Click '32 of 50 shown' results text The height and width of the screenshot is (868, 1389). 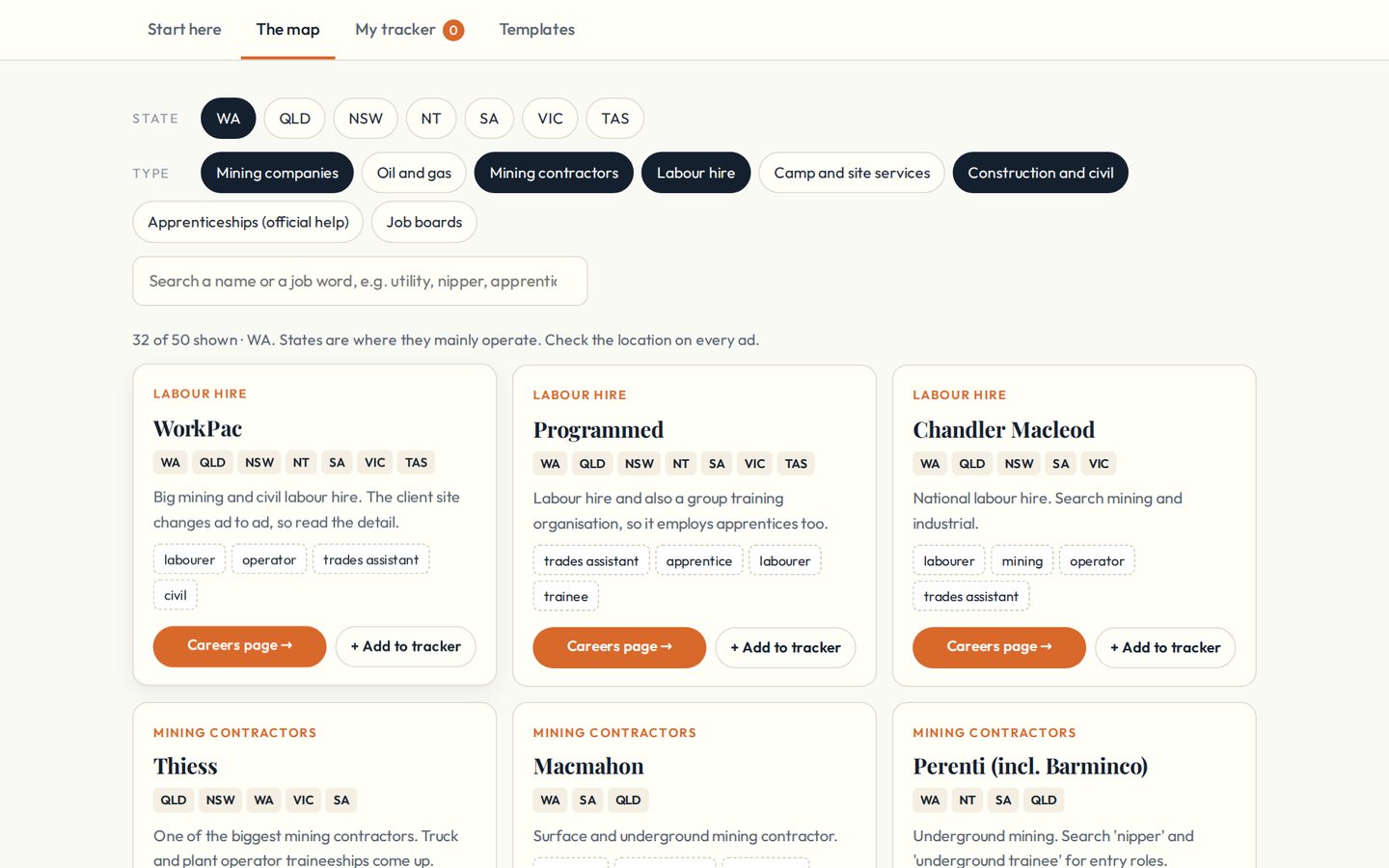tap(185, 339)
